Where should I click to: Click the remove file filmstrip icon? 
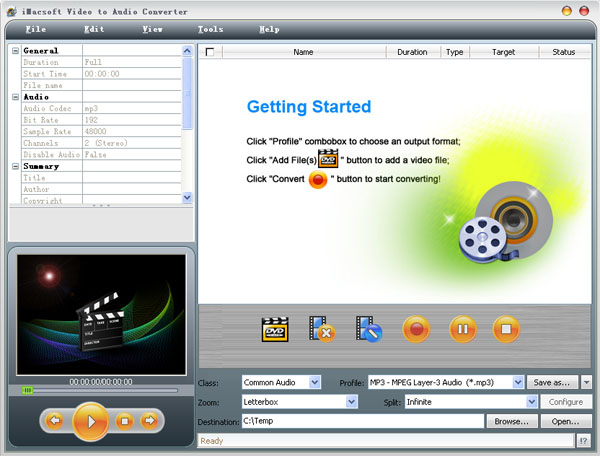tap(322, 329)
